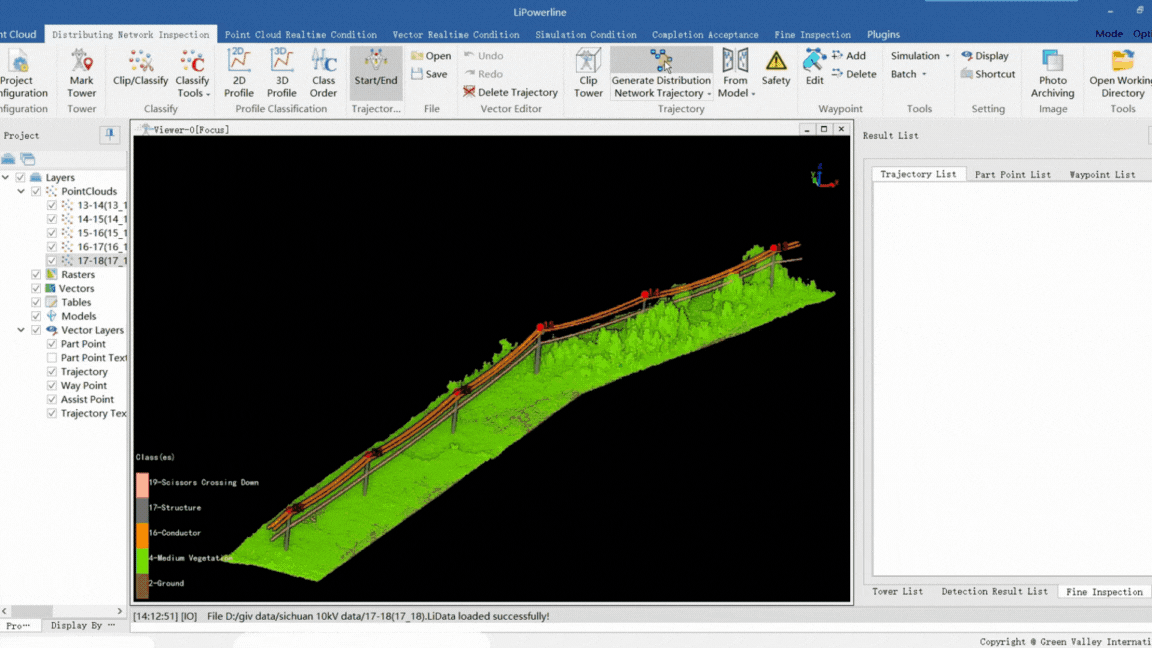1152x648 pixels.
Task: Select the Class Order tool
Action: tap(323, 73)
